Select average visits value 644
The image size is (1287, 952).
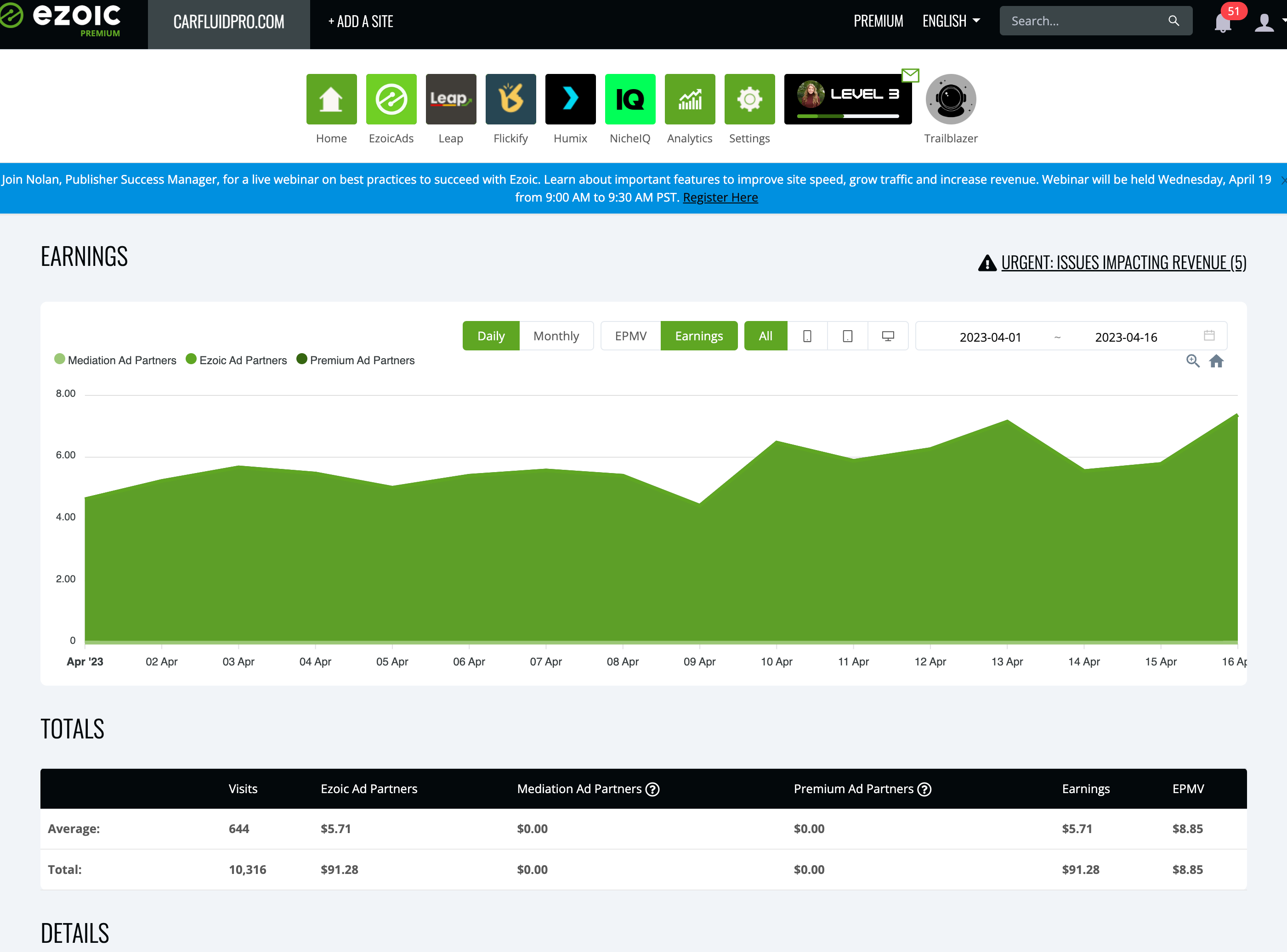click(x=239, y=828)
